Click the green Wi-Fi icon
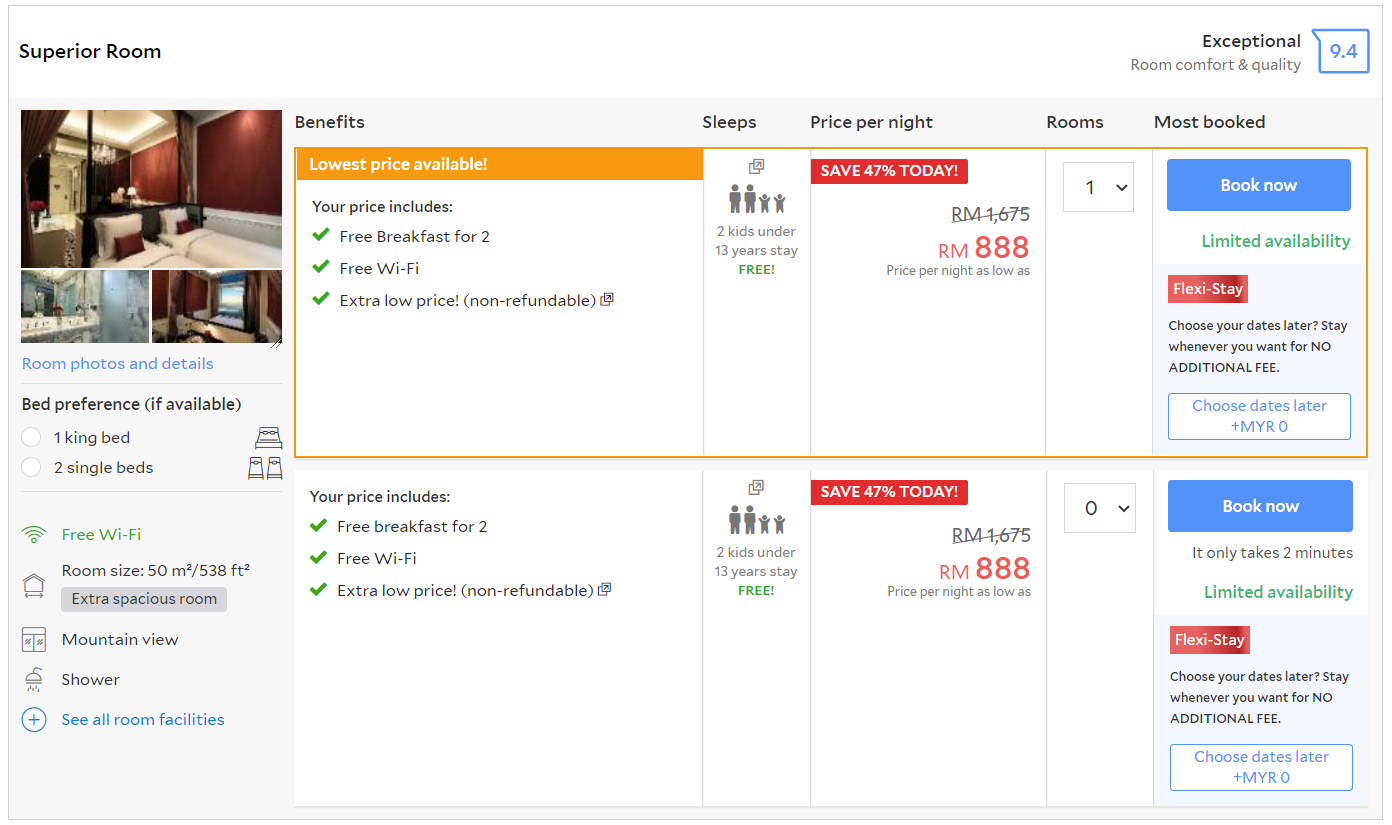This screenshot has height=825, width=1392. point(34,535)
